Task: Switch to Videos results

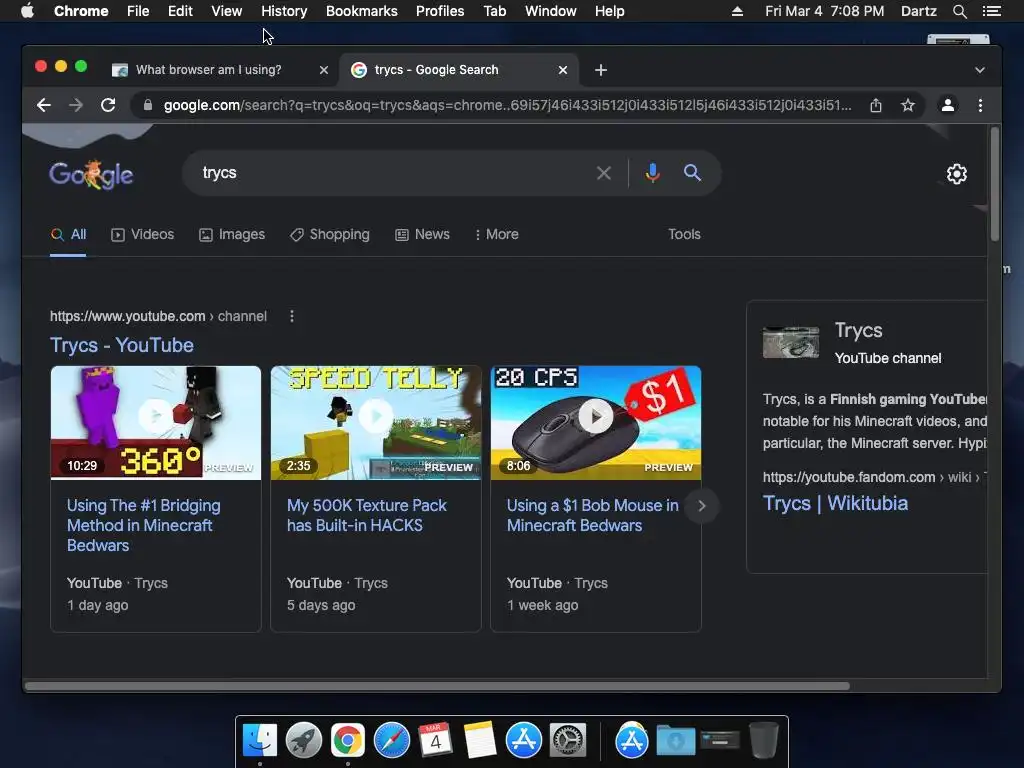Action: click(x=142, y=234)
